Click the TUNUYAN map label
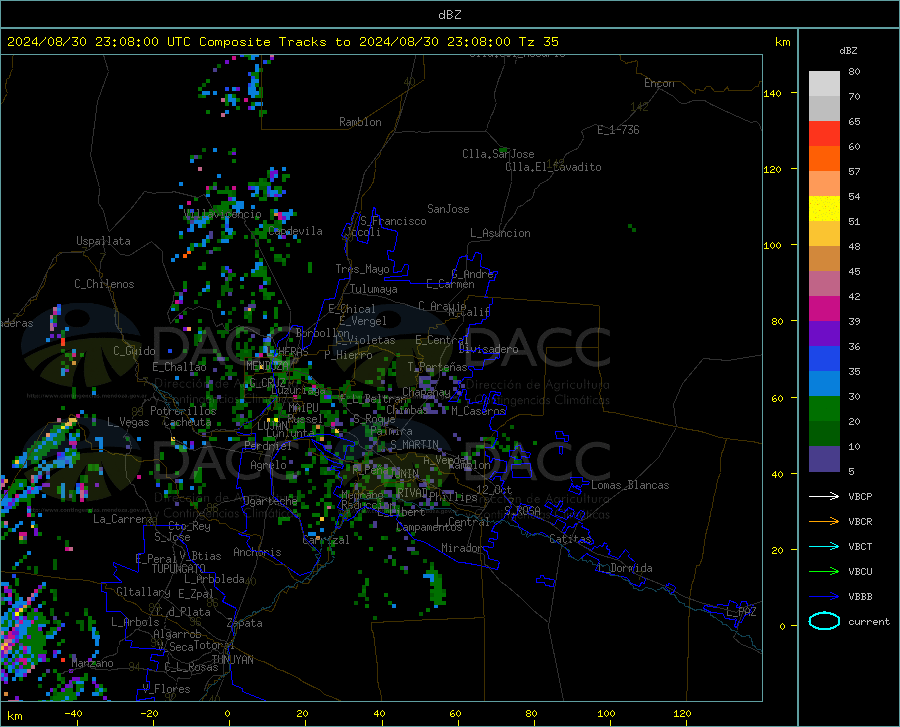The image size is (900, 727). pyautogui.click(x=232, y=660)
